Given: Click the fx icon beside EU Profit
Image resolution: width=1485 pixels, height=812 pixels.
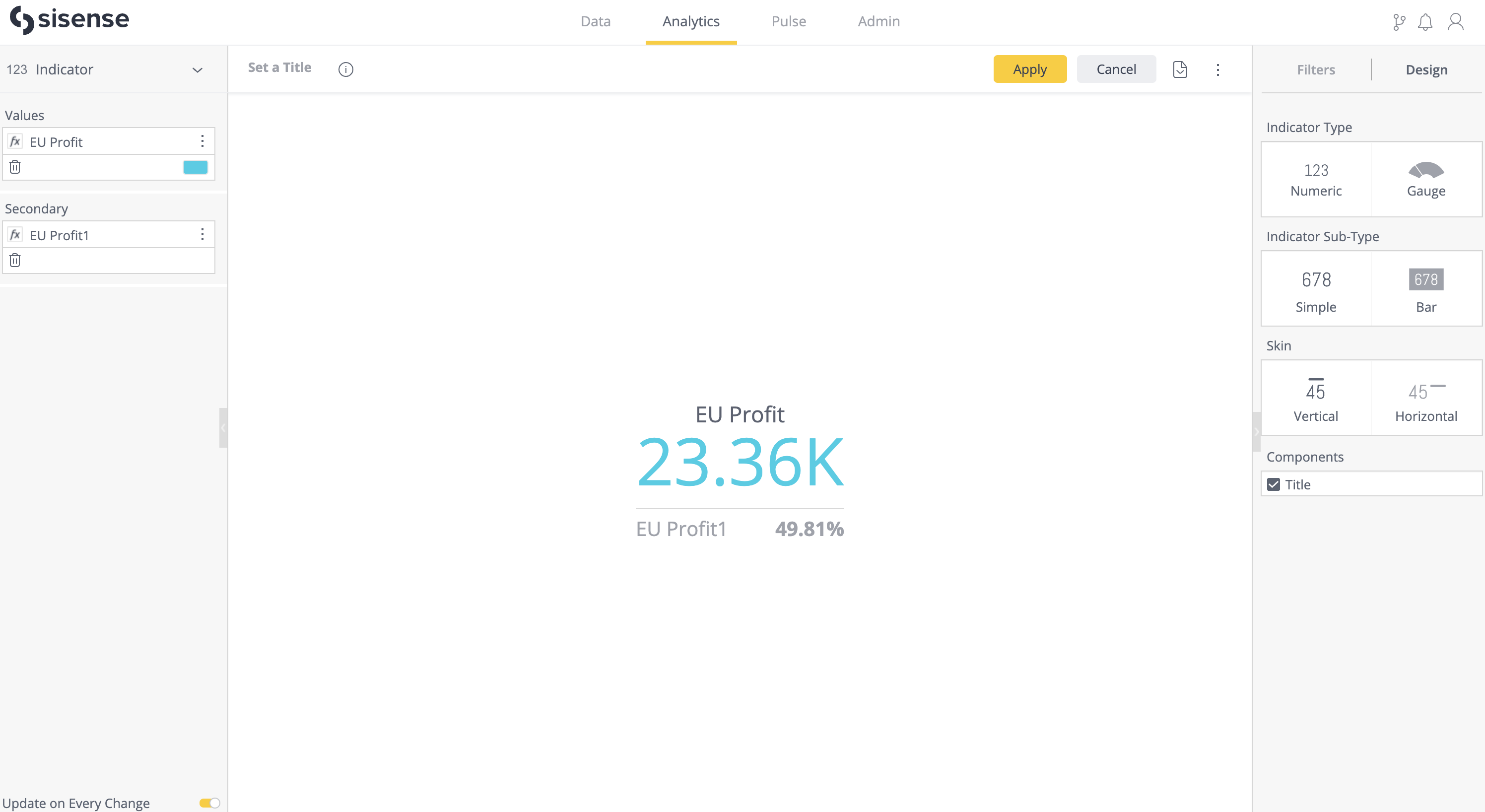Looking at the screenshot, I should 15,141.
